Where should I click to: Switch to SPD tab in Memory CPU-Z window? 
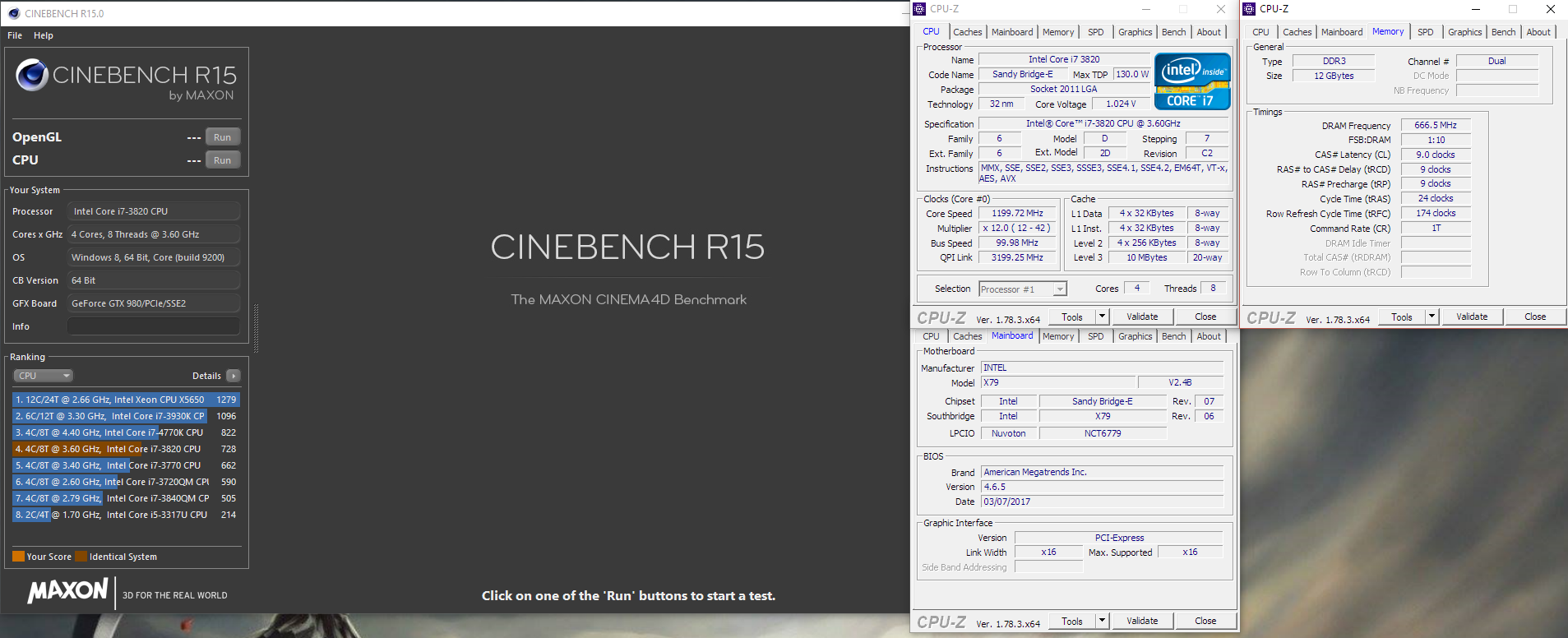1426,32
